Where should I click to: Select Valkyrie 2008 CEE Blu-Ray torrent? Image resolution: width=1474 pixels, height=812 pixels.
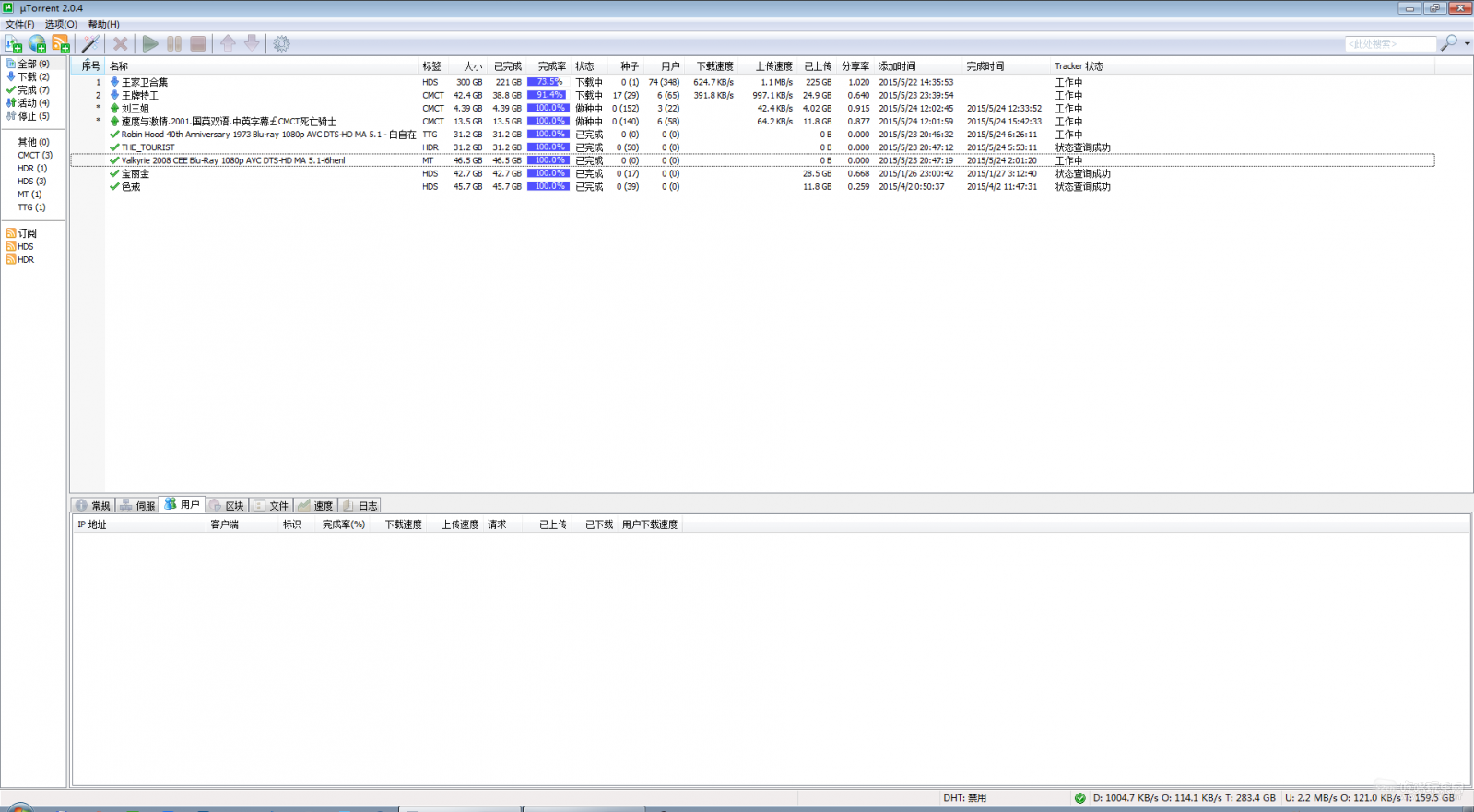click(752, 160)
